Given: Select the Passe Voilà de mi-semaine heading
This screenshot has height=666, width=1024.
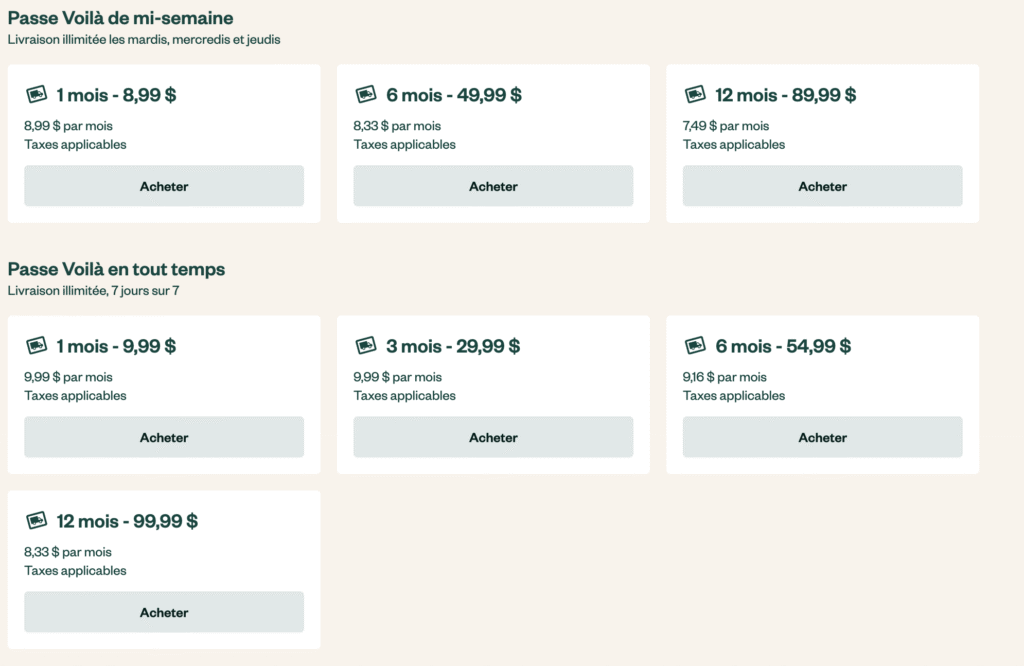Looking at the screenshot, I should pos(121,18).
